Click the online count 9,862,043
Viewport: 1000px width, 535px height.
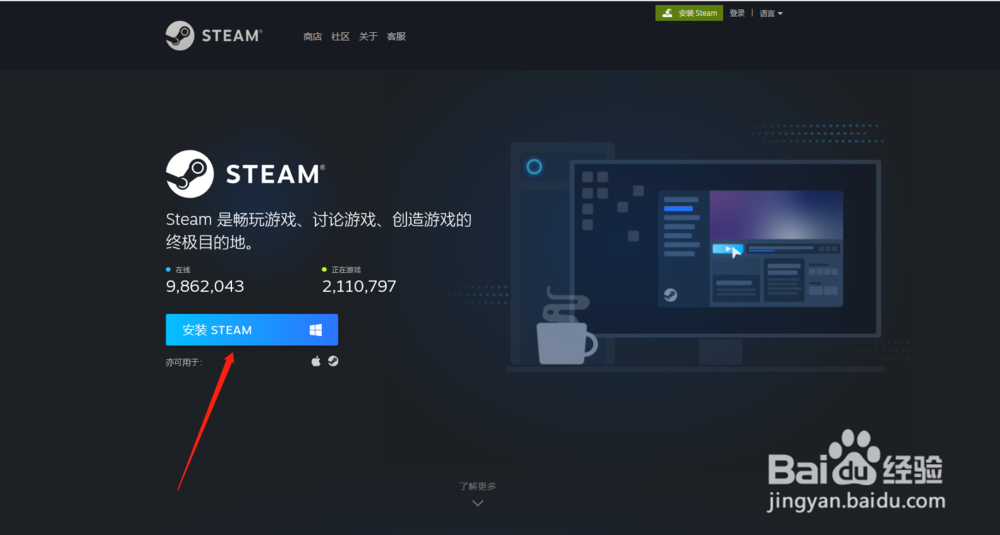point(205,286)
